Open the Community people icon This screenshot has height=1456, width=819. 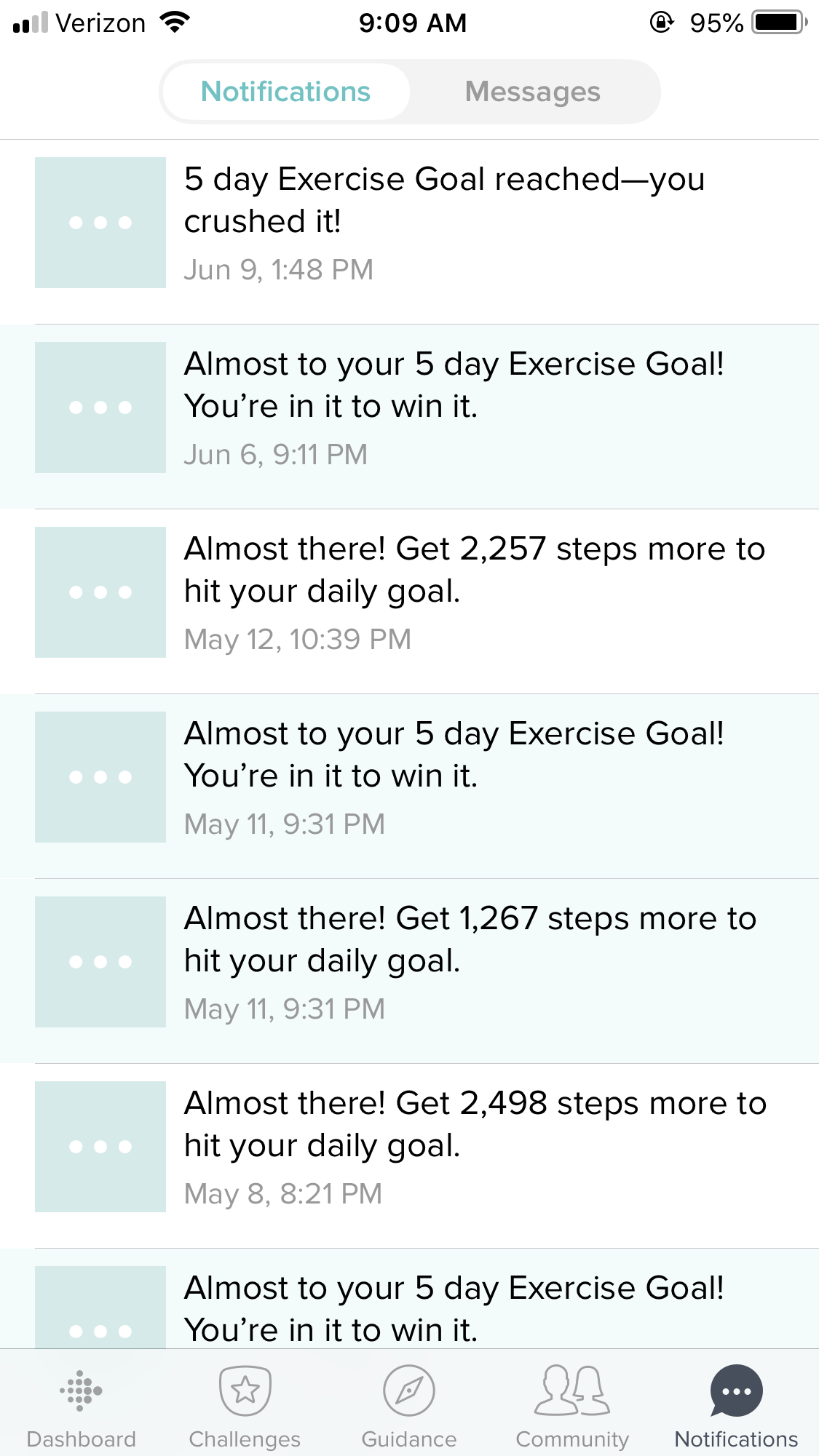point(572,1391)
